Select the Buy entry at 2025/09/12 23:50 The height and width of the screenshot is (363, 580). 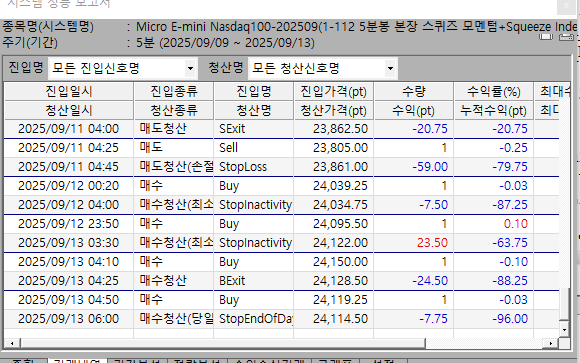tap(281, 223)
